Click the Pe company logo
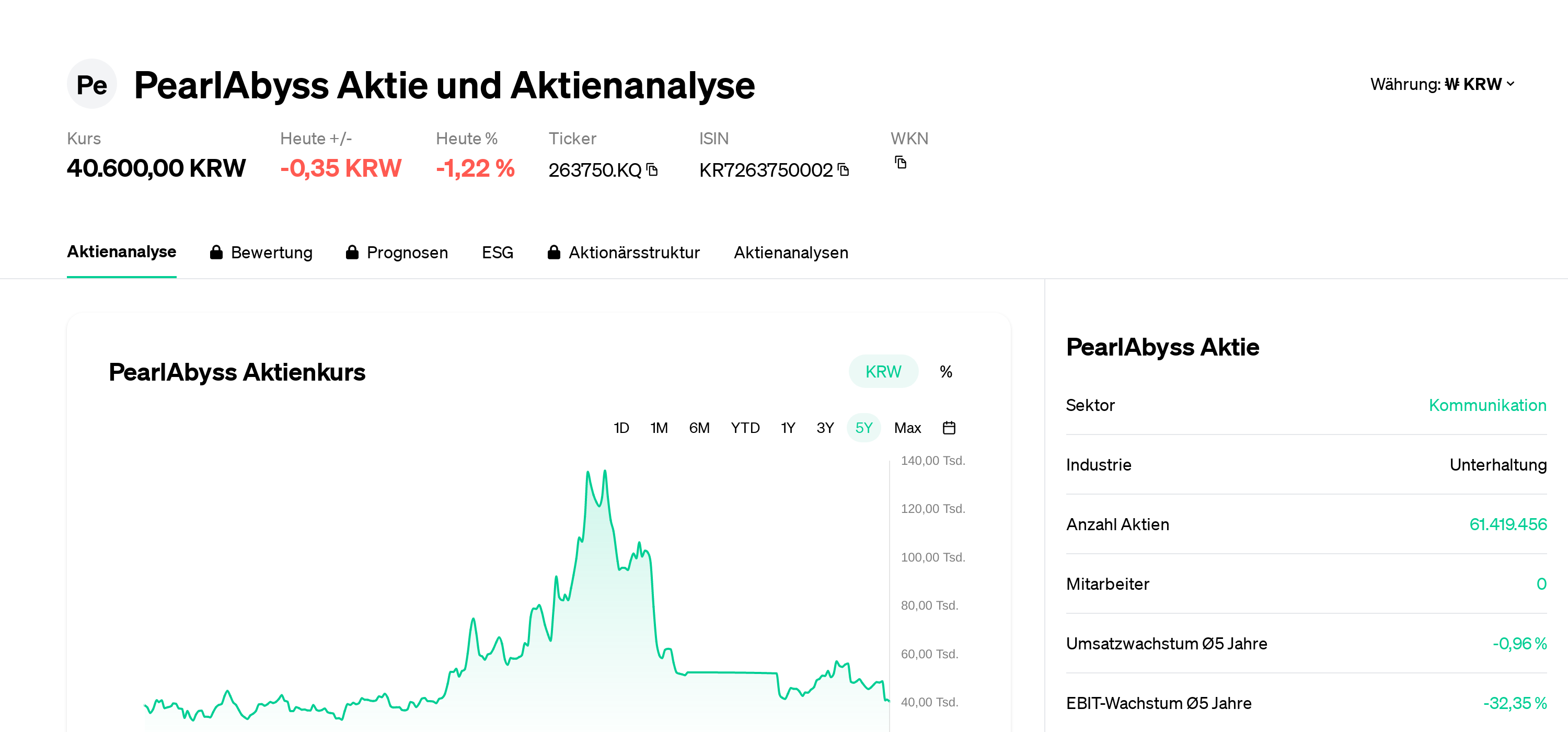Screen dimensions: 1568x732 (92, 84)
